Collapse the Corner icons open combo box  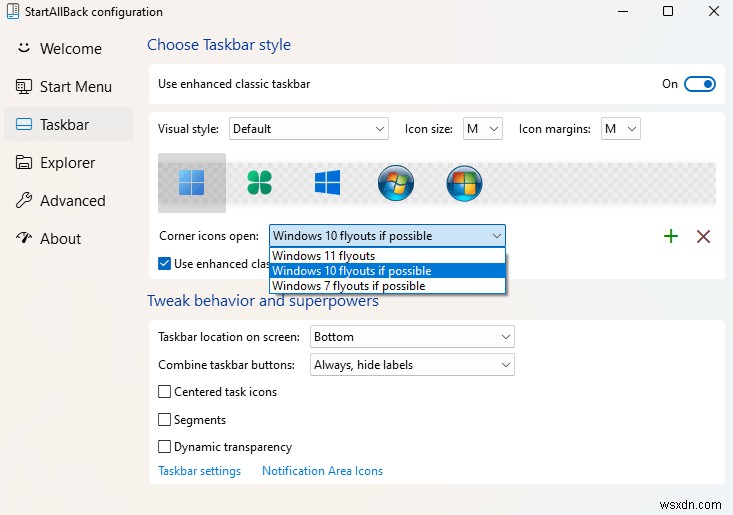(387, 236)
